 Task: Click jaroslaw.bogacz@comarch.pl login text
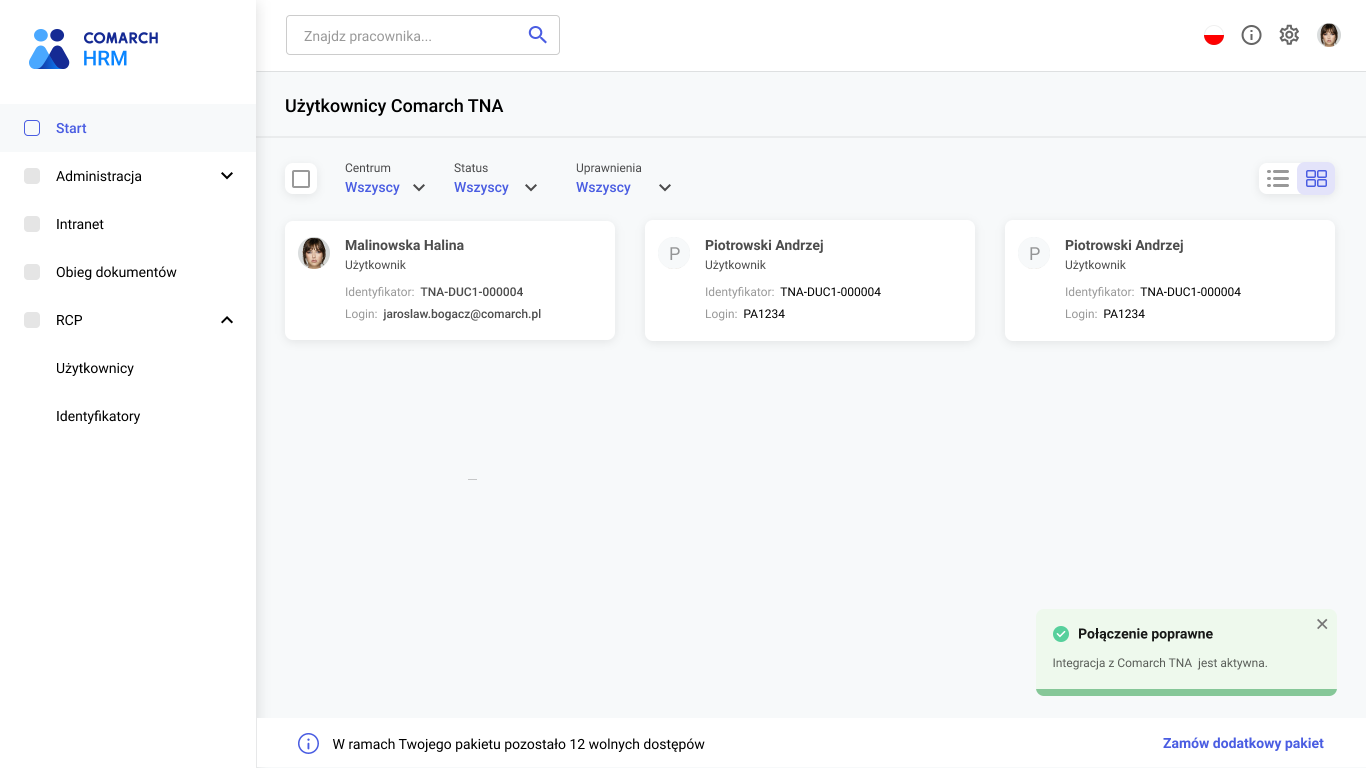(x=462, y=314)
